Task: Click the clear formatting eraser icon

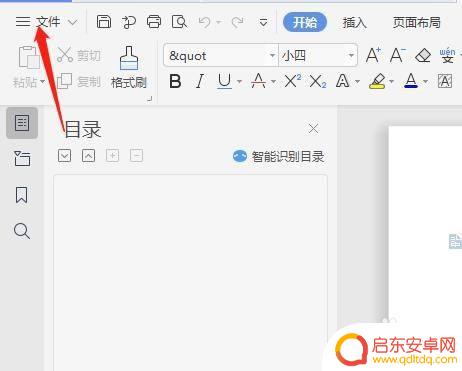Action: (423, 56)
